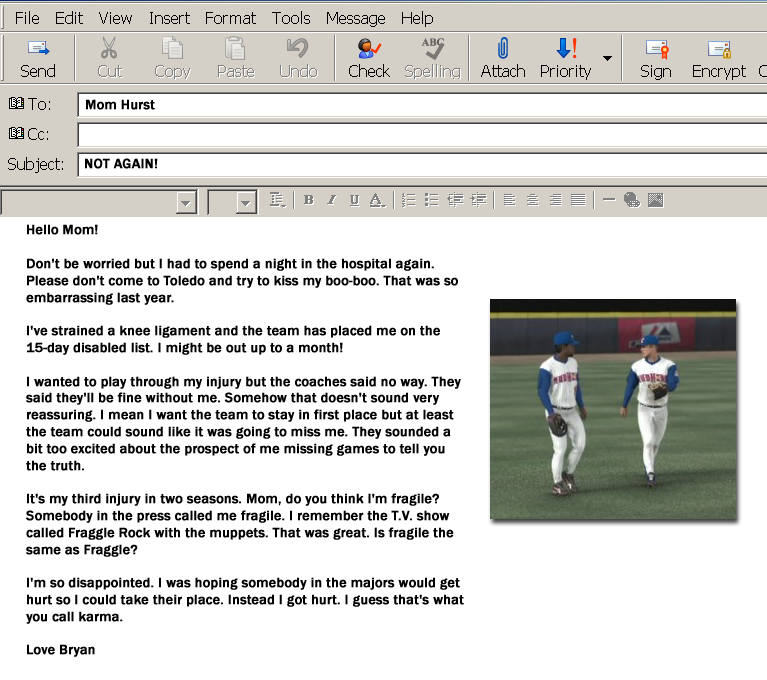Apply bulleted list formatting
The height and width of the screenshot is (680, 767).
431,200
